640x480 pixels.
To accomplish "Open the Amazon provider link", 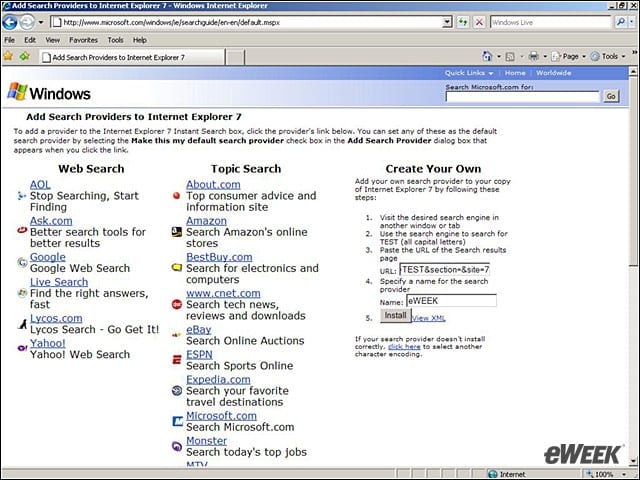I will point(207,221).
